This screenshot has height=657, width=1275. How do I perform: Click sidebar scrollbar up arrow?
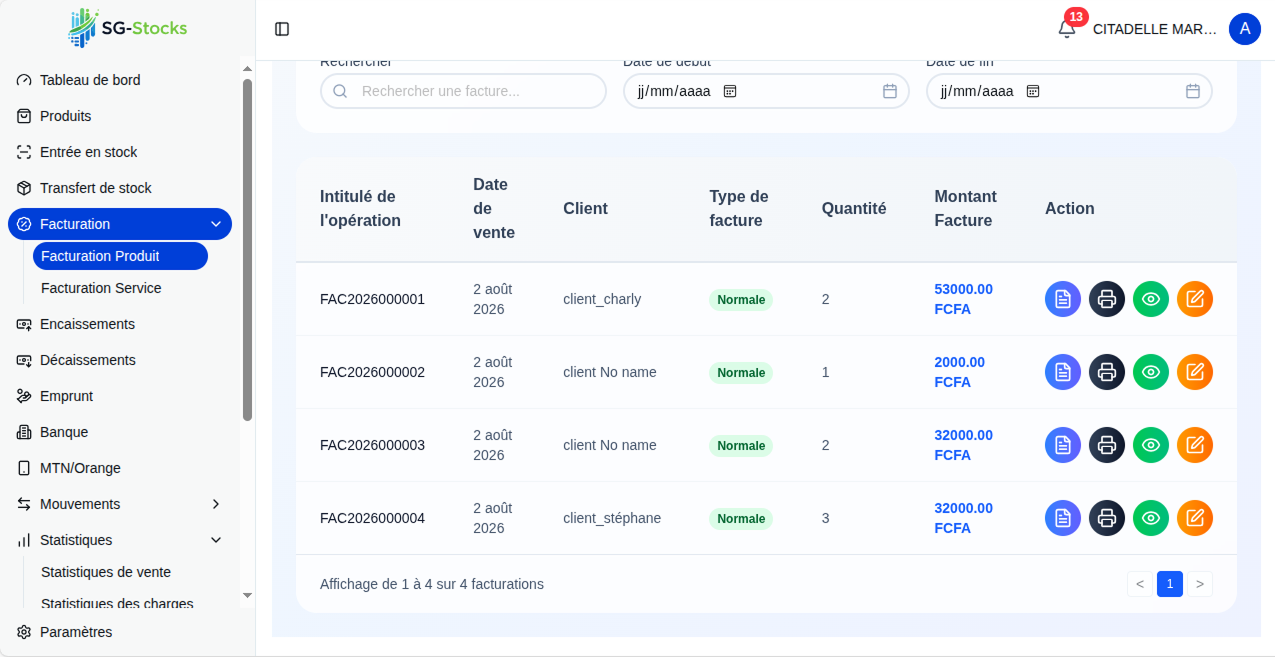247,69
